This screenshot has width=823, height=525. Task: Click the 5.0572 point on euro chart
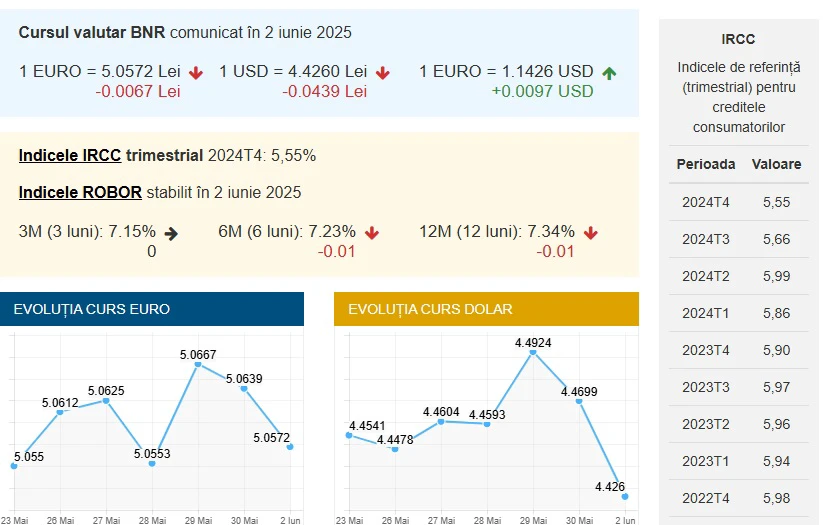click(x=290, y=447)
